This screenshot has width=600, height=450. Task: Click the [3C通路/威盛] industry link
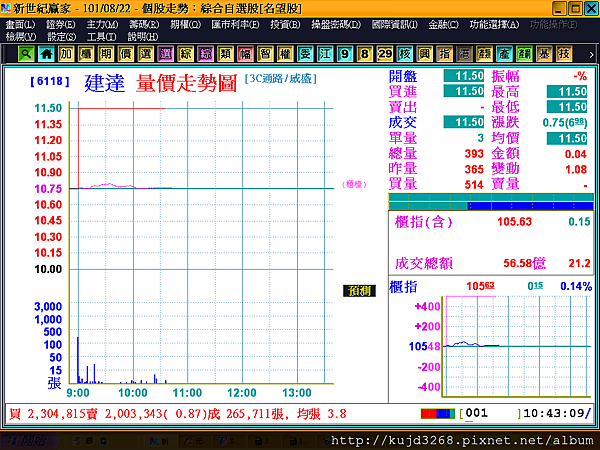click(280, 79)
